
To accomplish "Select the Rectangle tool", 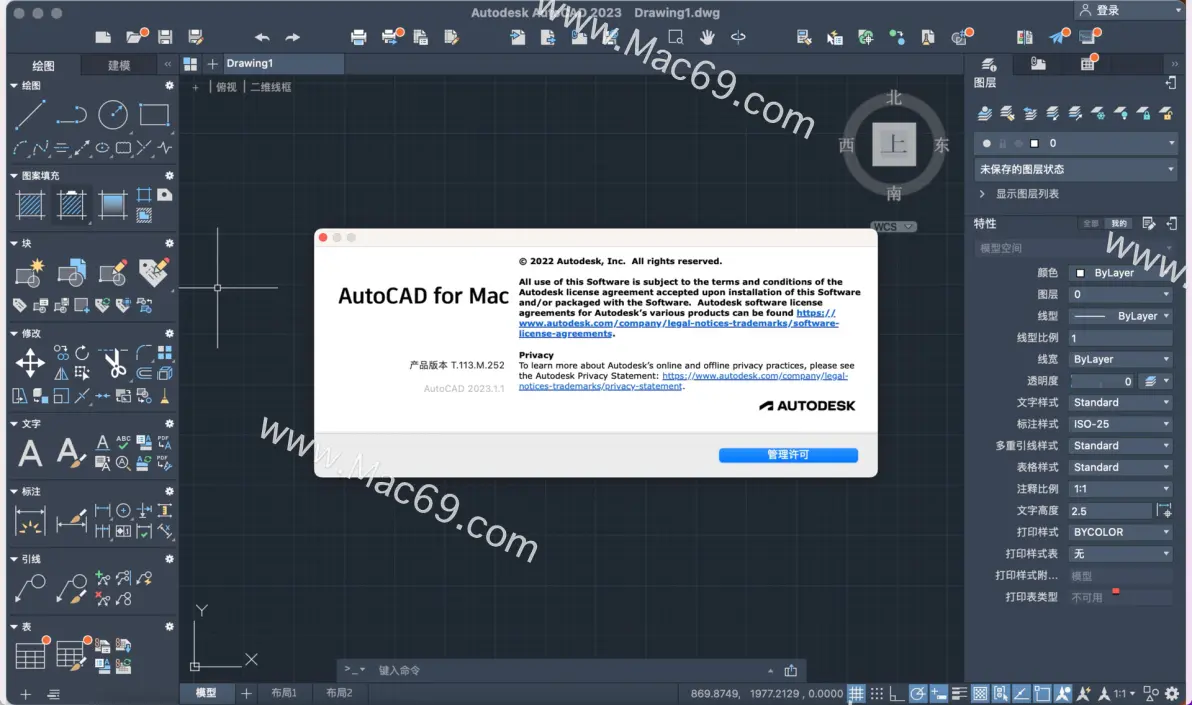I will tap(154, 115).
